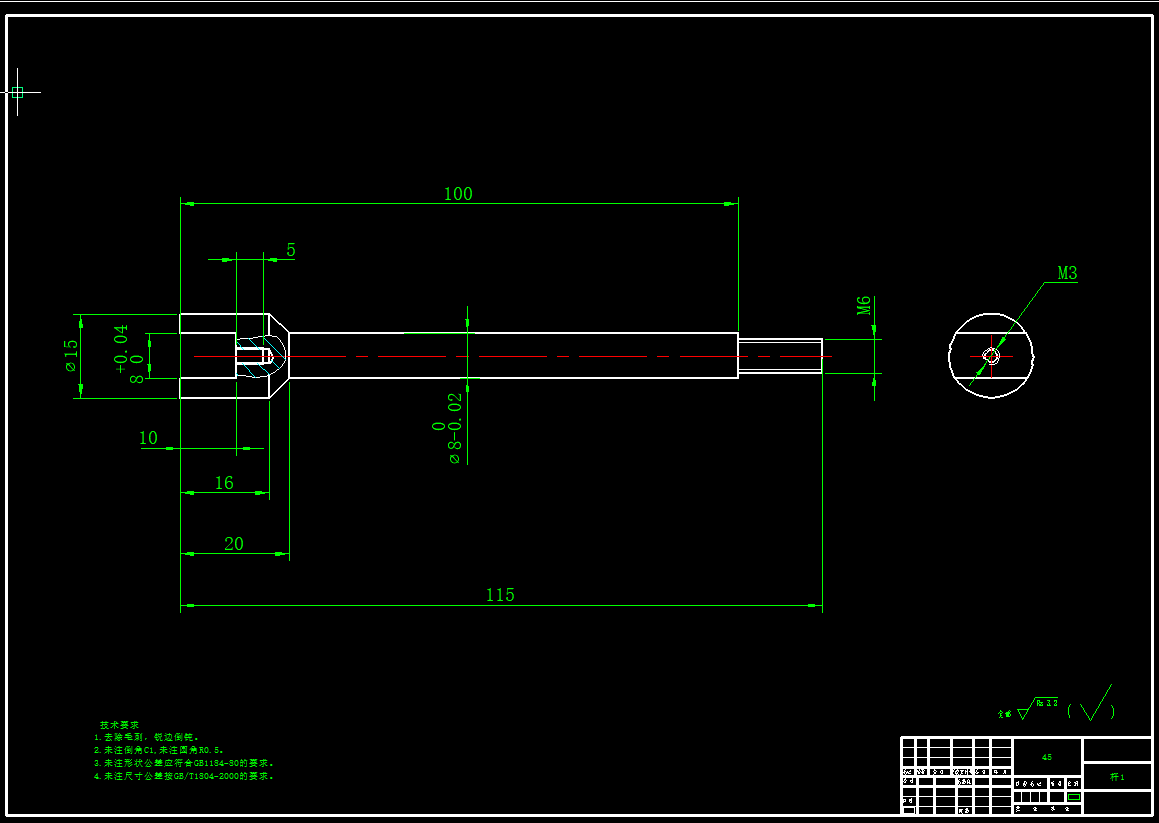The height and width of the screenshot is (823, 1159).
Task: Select the 10 dimension text
Action: click(x=149, y=438)
